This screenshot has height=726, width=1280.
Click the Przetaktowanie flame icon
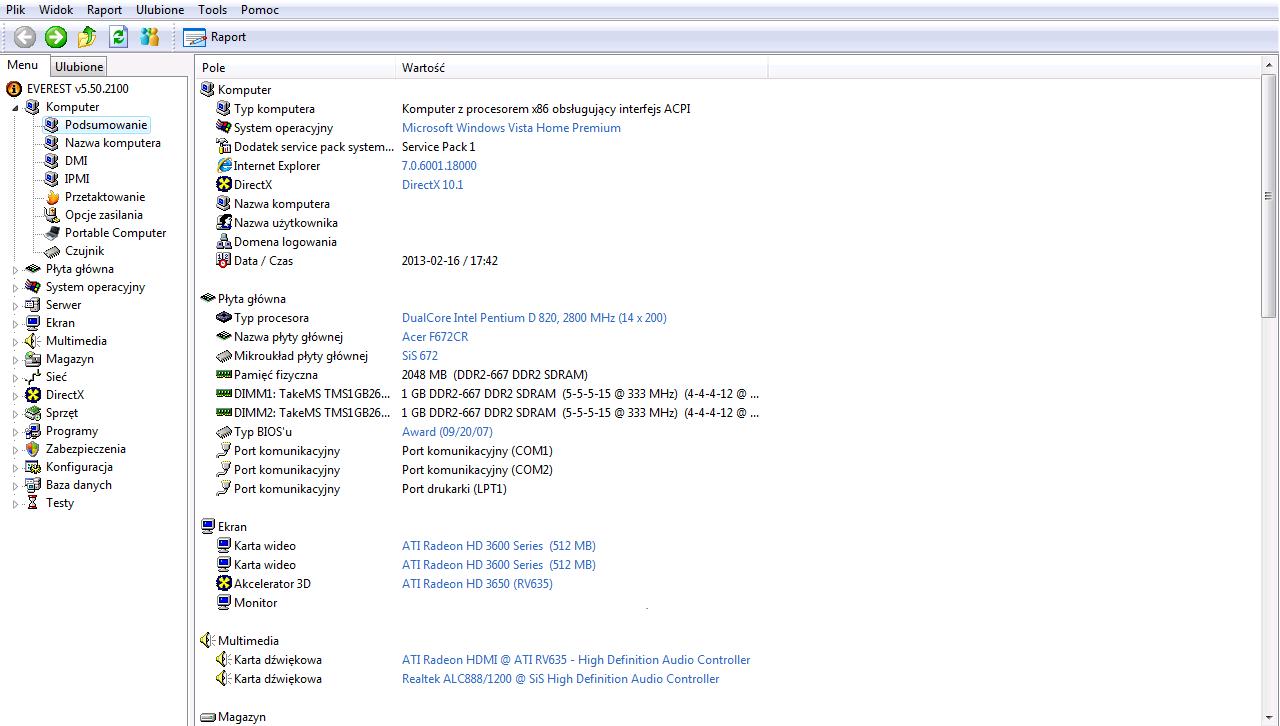pos(52,197)
